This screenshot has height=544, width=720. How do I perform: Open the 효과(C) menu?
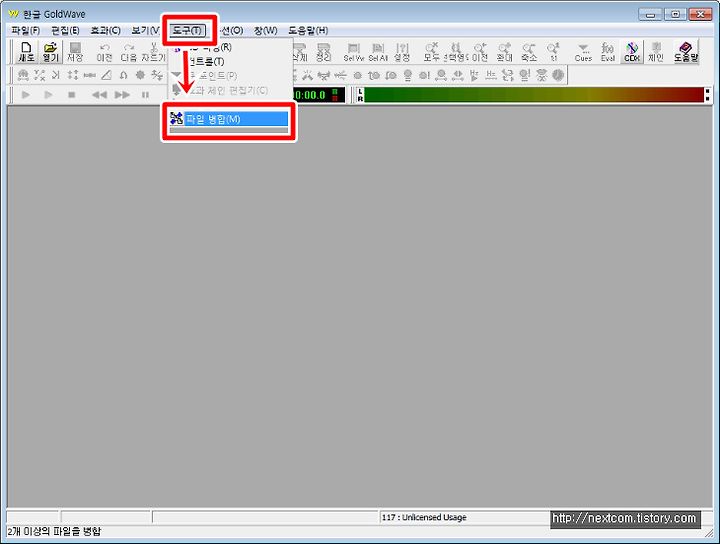tap(105, 30)
